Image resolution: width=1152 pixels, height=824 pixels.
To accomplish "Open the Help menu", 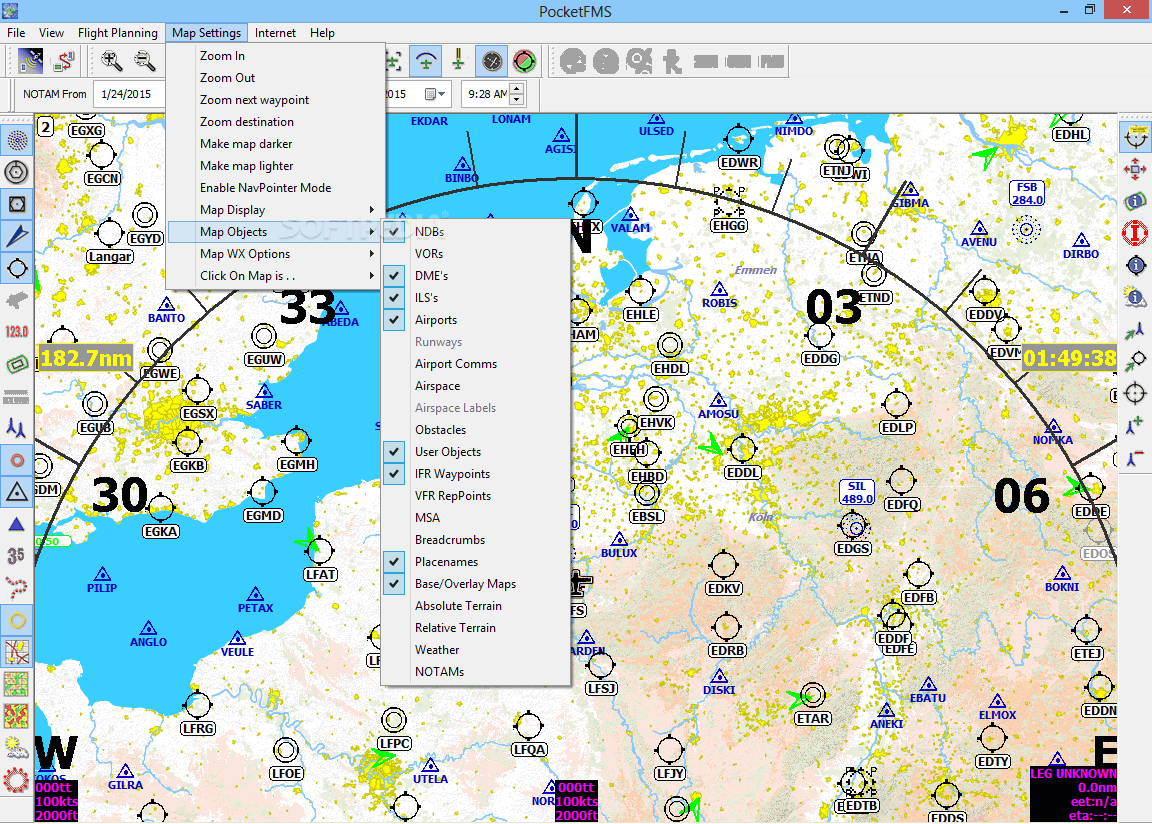I will (x=322, y=32).
